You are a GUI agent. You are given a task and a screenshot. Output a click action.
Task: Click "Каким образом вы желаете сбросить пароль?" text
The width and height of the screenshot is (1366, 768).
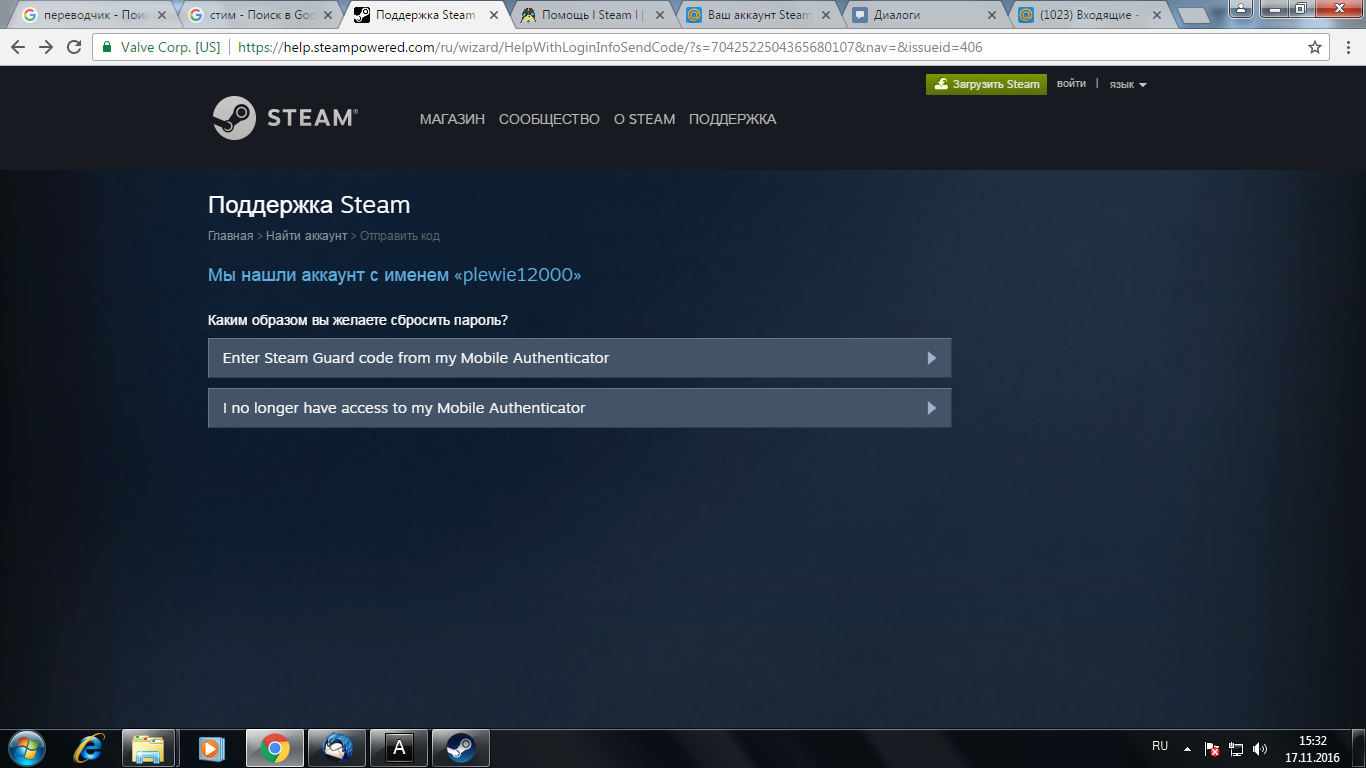coord(357,320)
